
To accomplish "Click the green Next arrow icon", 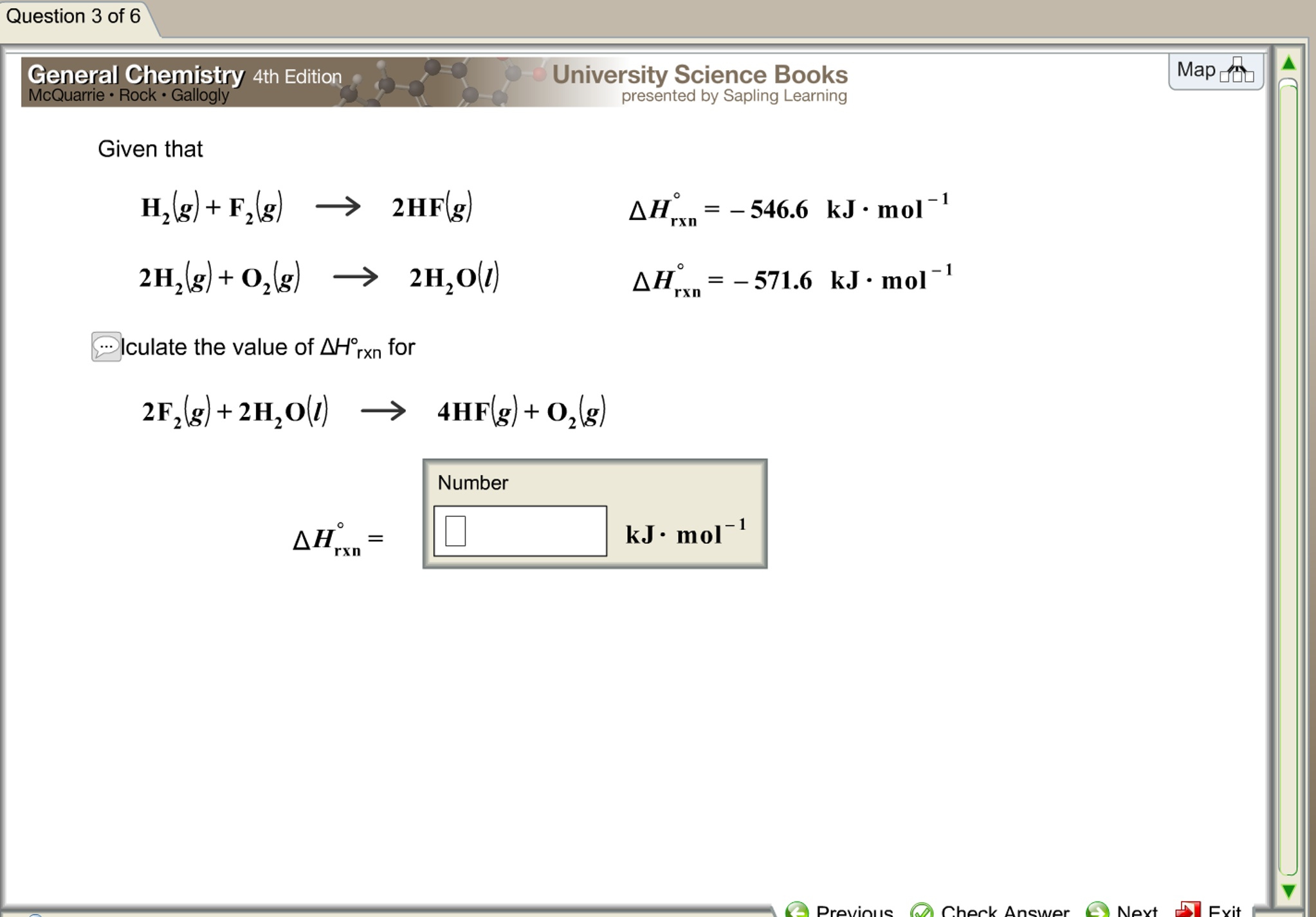I will (x=1097, y=909).
